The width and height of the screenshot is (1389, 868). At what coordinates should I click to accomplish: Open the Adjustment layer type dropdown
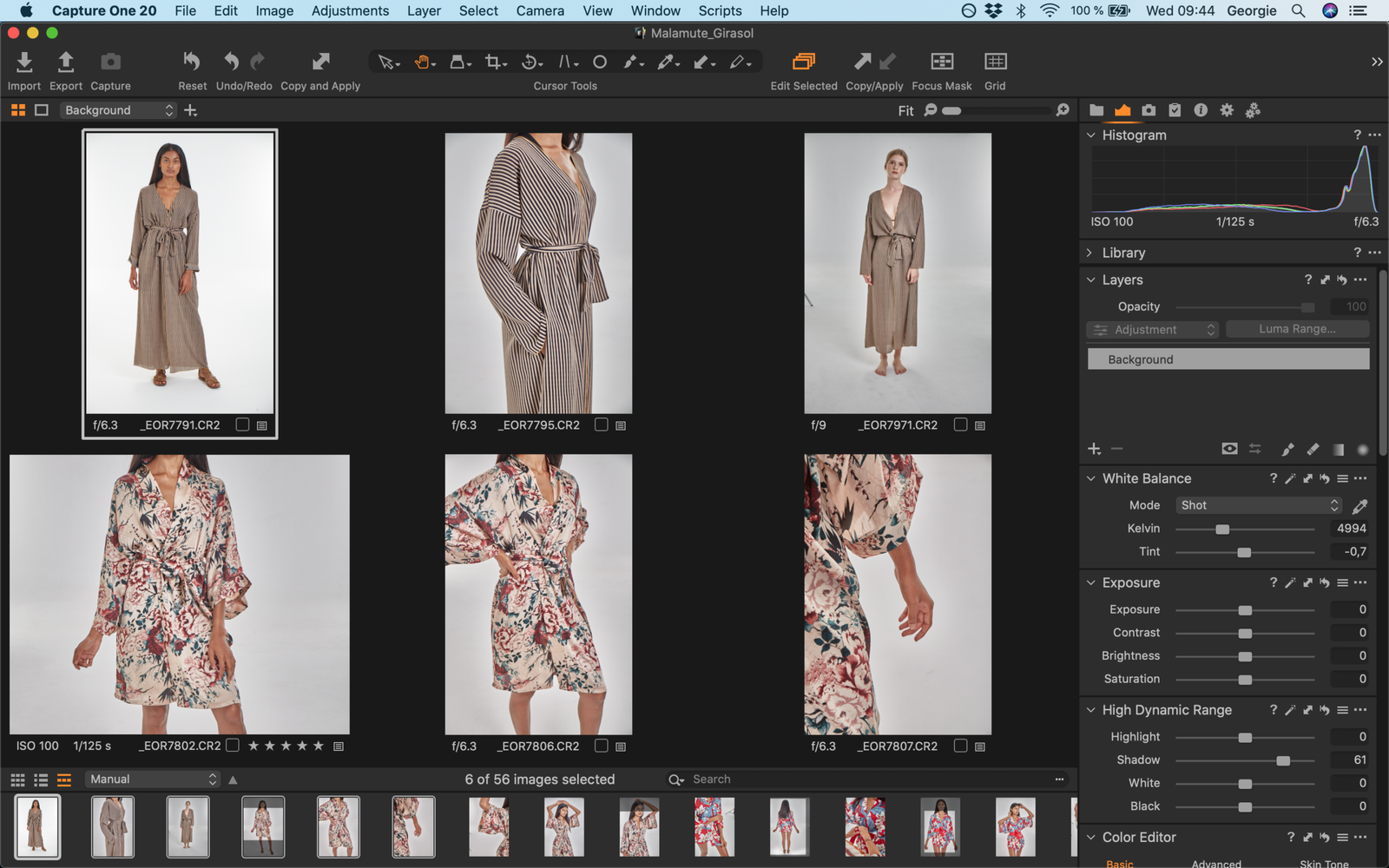[1153, 330]
